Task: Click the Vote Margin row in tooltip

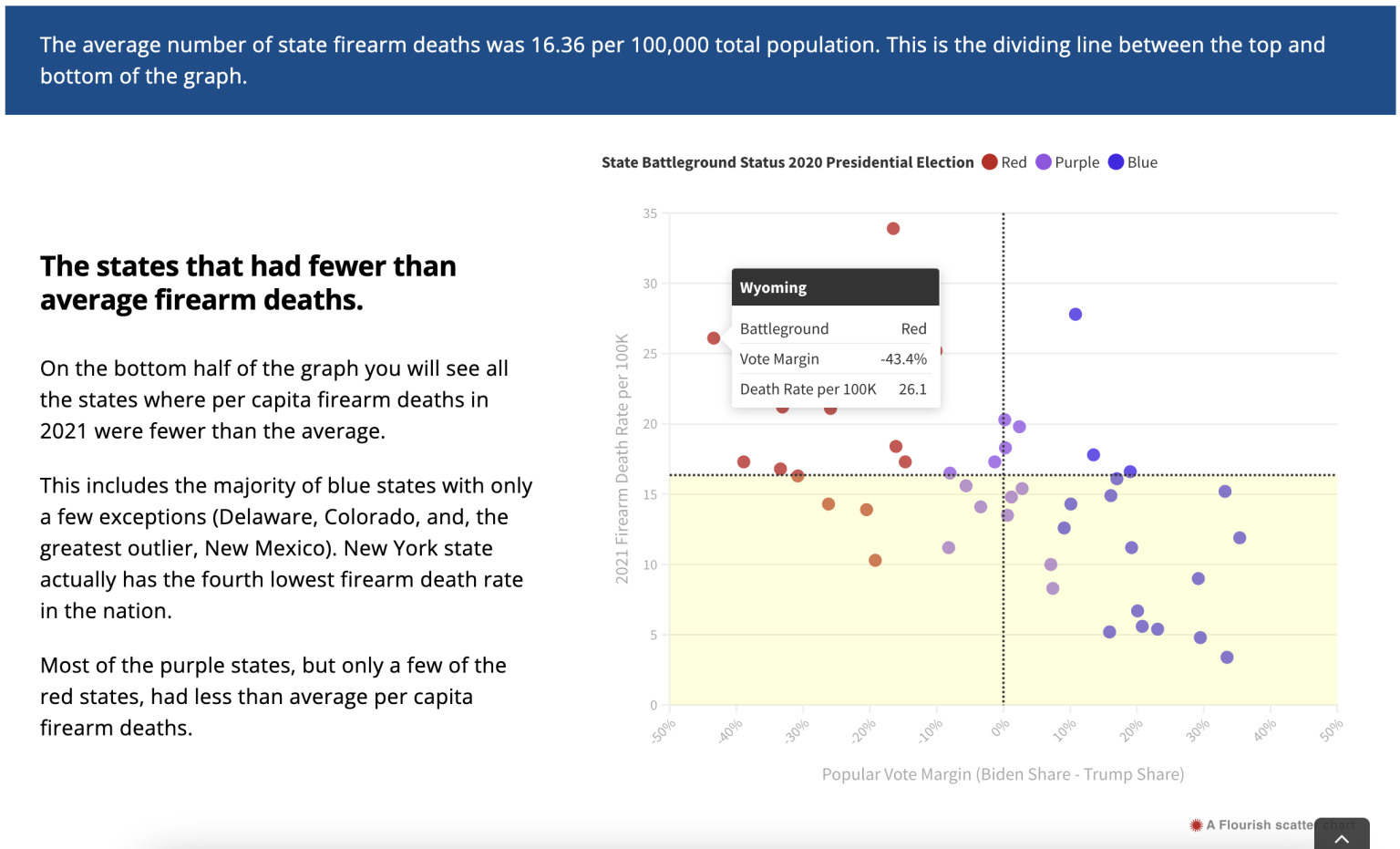Action: coord(833,359)
